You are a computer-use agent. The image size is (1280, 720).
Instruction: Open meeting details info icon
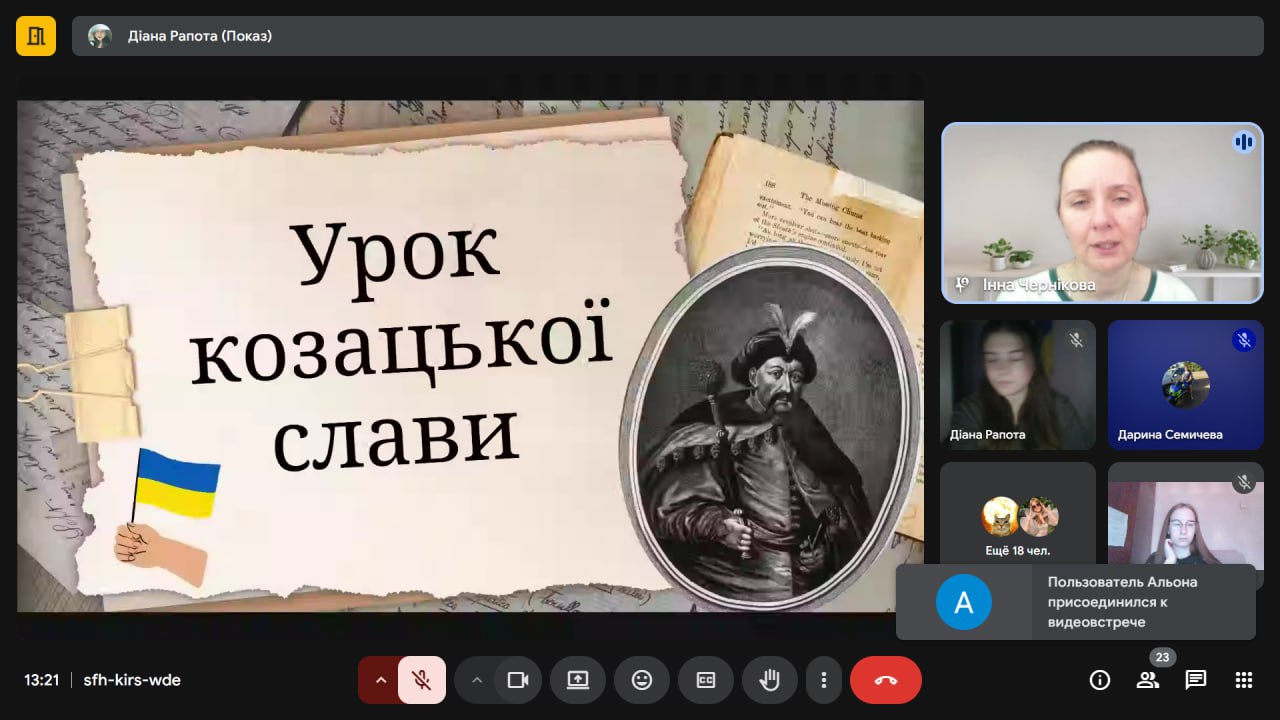click(1100, 681)
